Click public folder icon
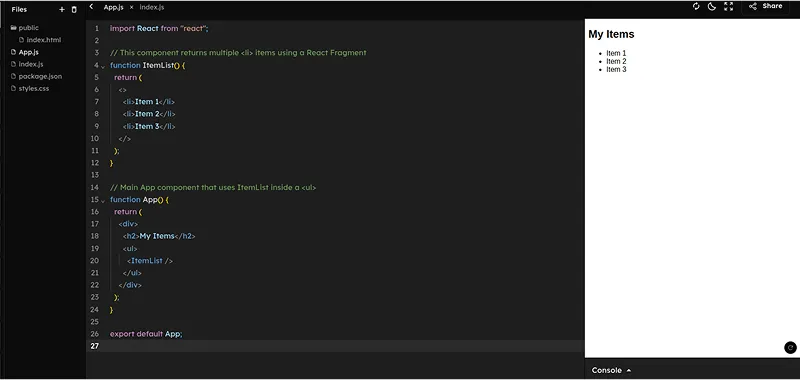This screenshot has height=380, width=800. [x=13, y=28]
